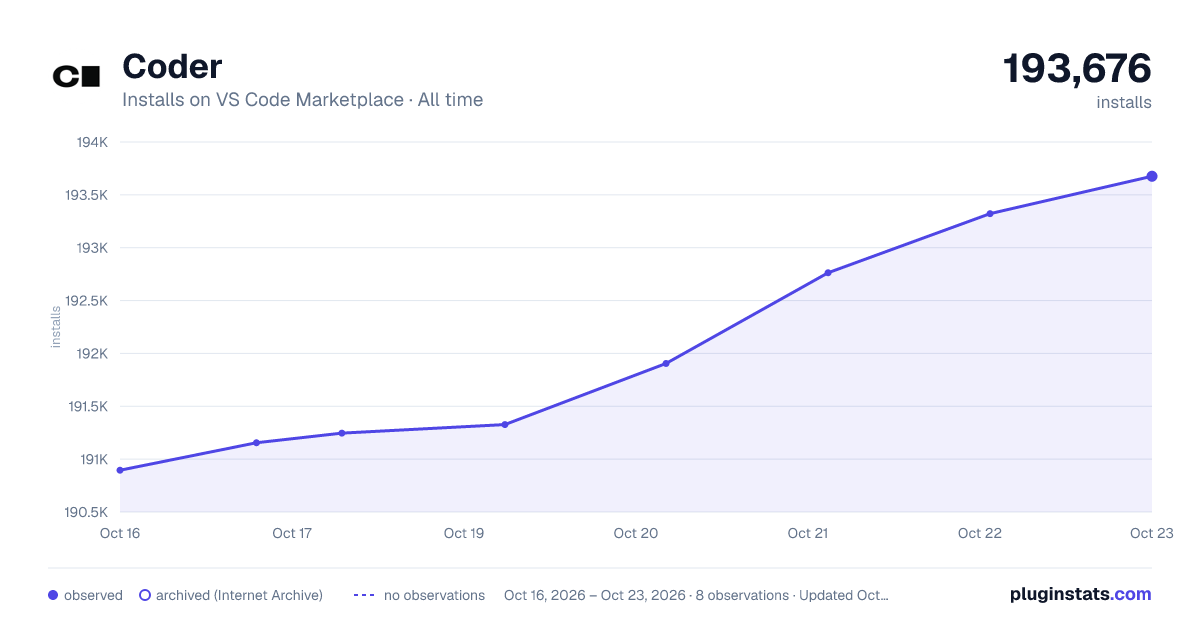This screenshot has width=1200, height=630.
Task: Click the Oct 23 x-axis label
Action: tap(1152, 533)
